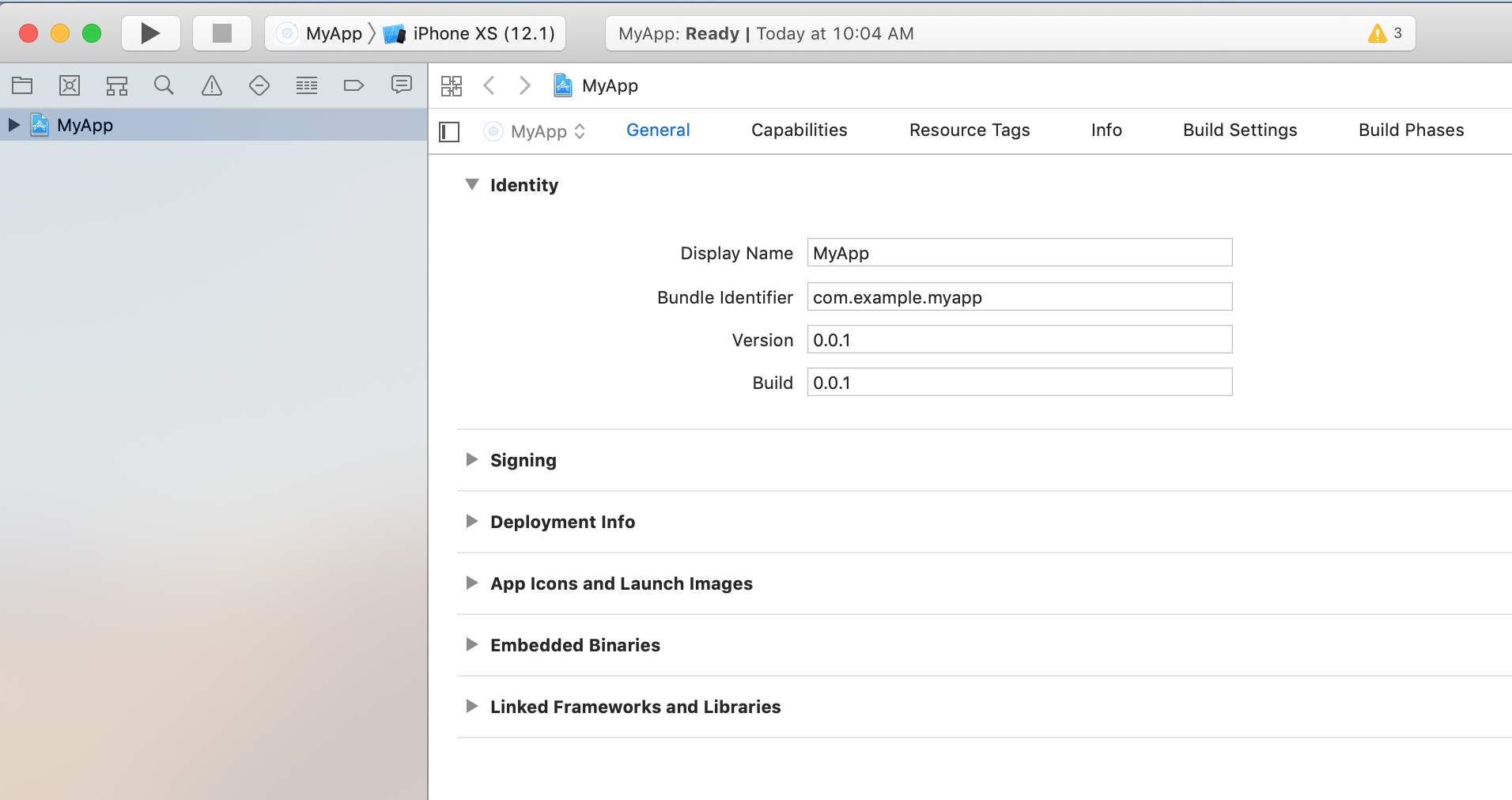1512x800 pixels.
Task: Expand the Signing section
Action: (x=472, y=459)
